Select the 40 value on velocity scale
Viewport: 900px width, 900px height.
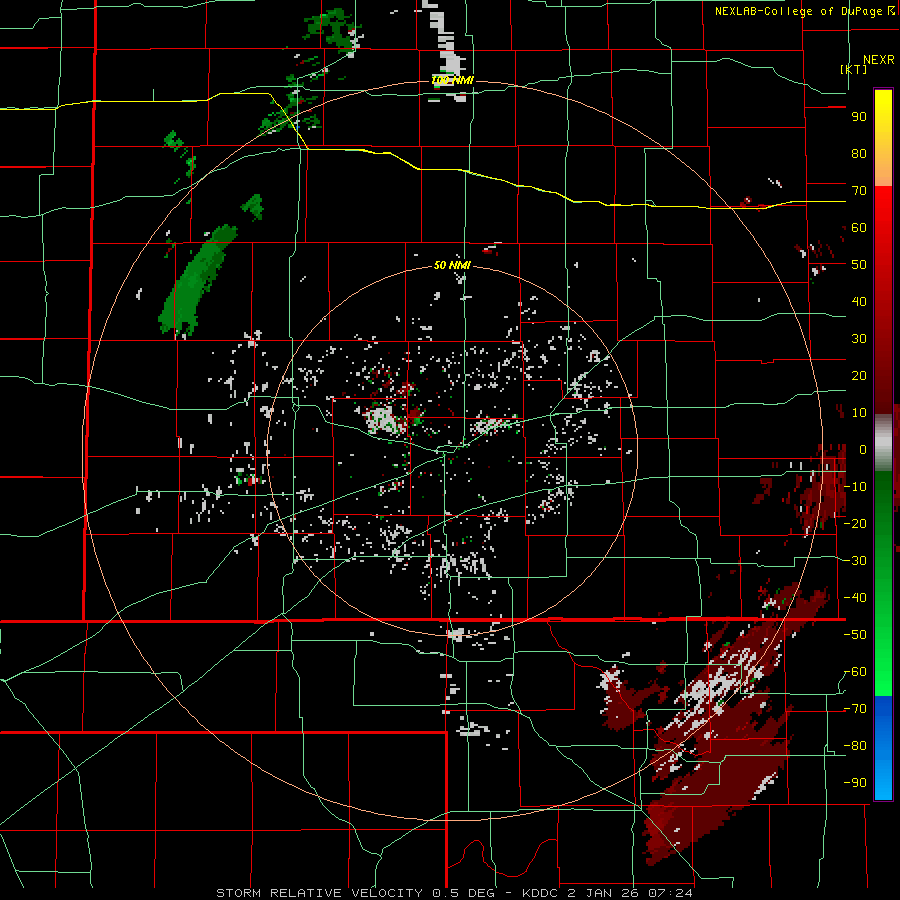859,301
